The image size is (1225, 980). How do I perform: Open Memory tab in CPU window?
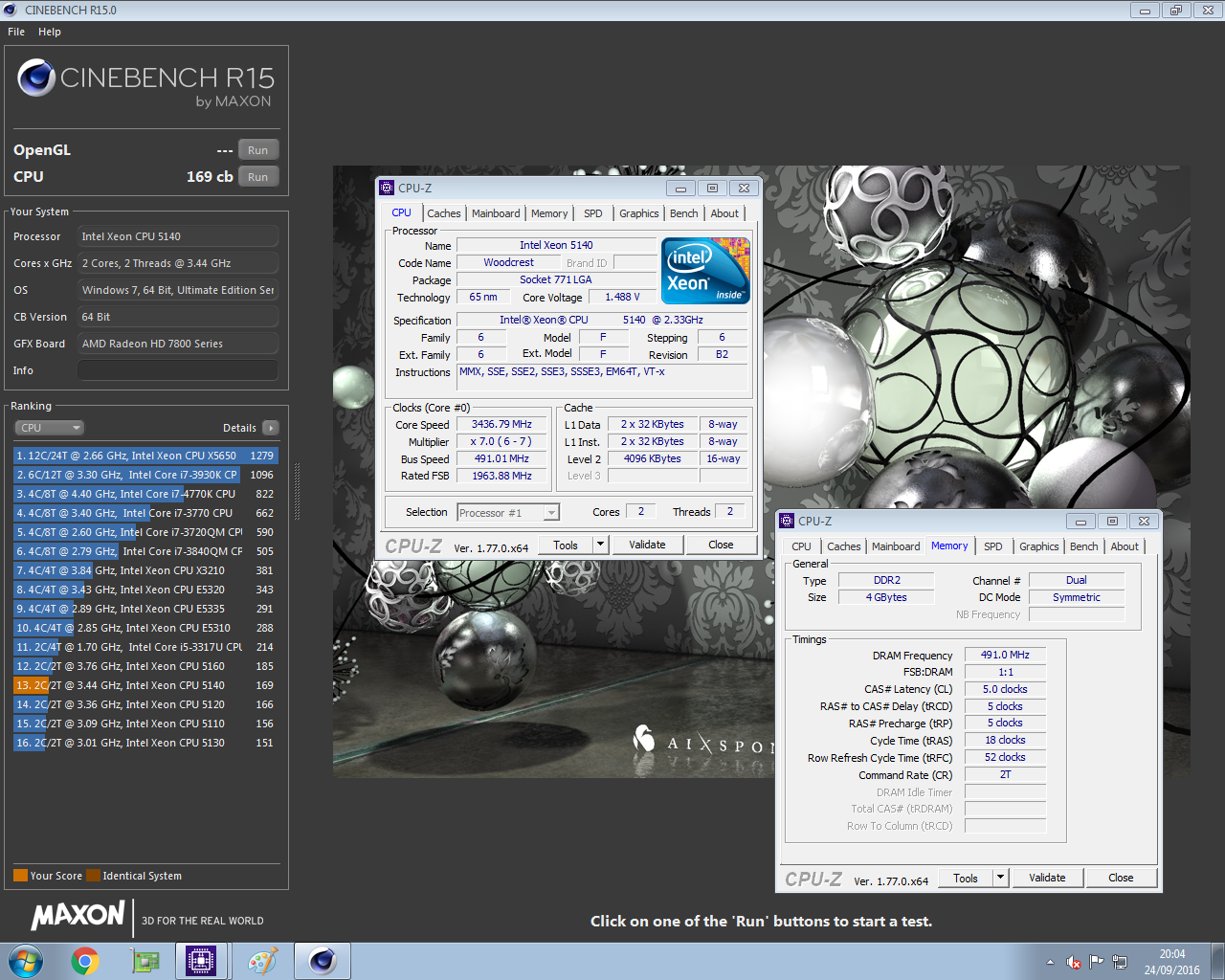click(x=549, y=213)
